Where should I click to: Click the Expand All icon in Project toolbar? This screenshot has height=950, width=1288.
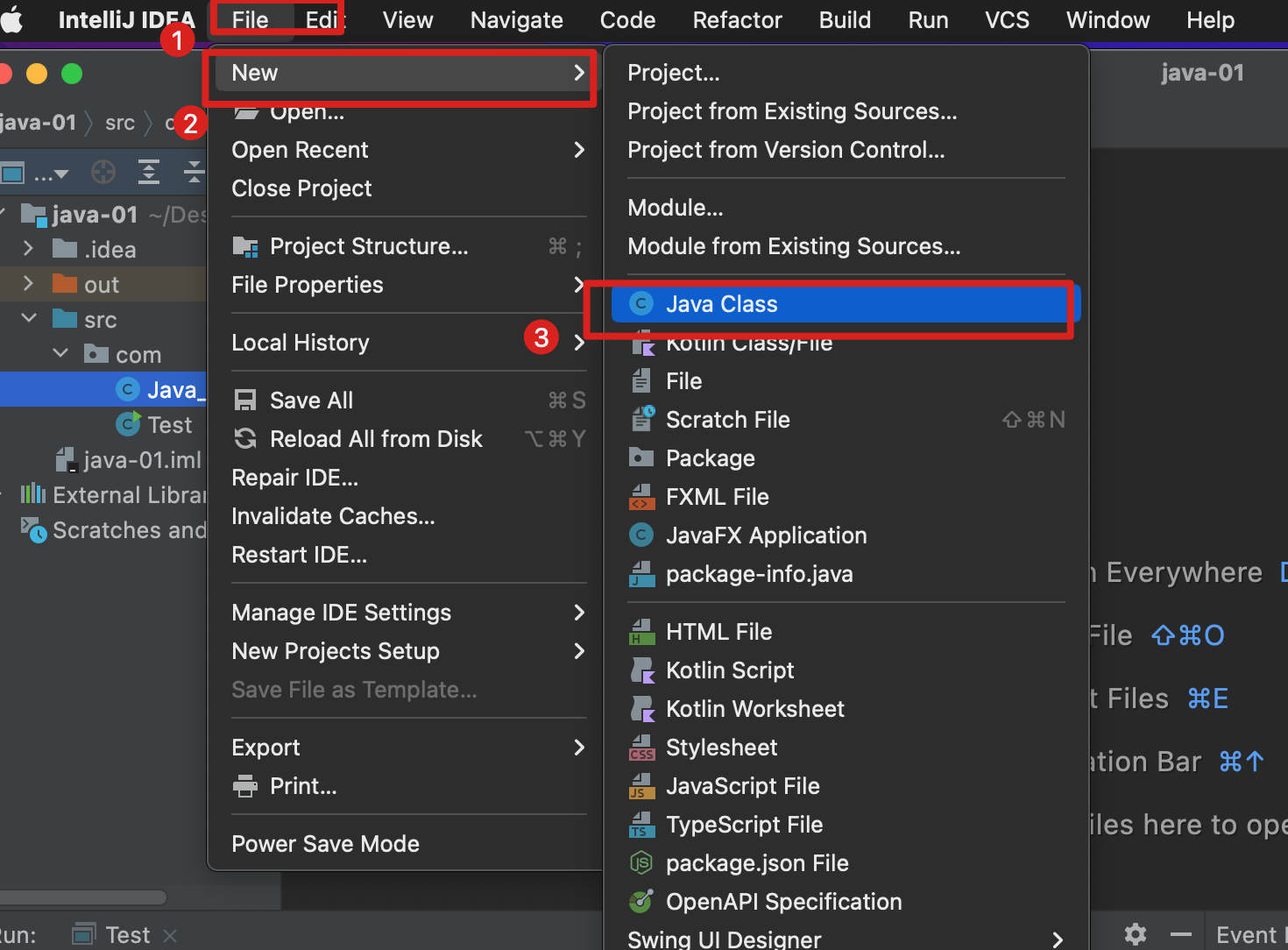pyautogui.click(x=149, y=173)
